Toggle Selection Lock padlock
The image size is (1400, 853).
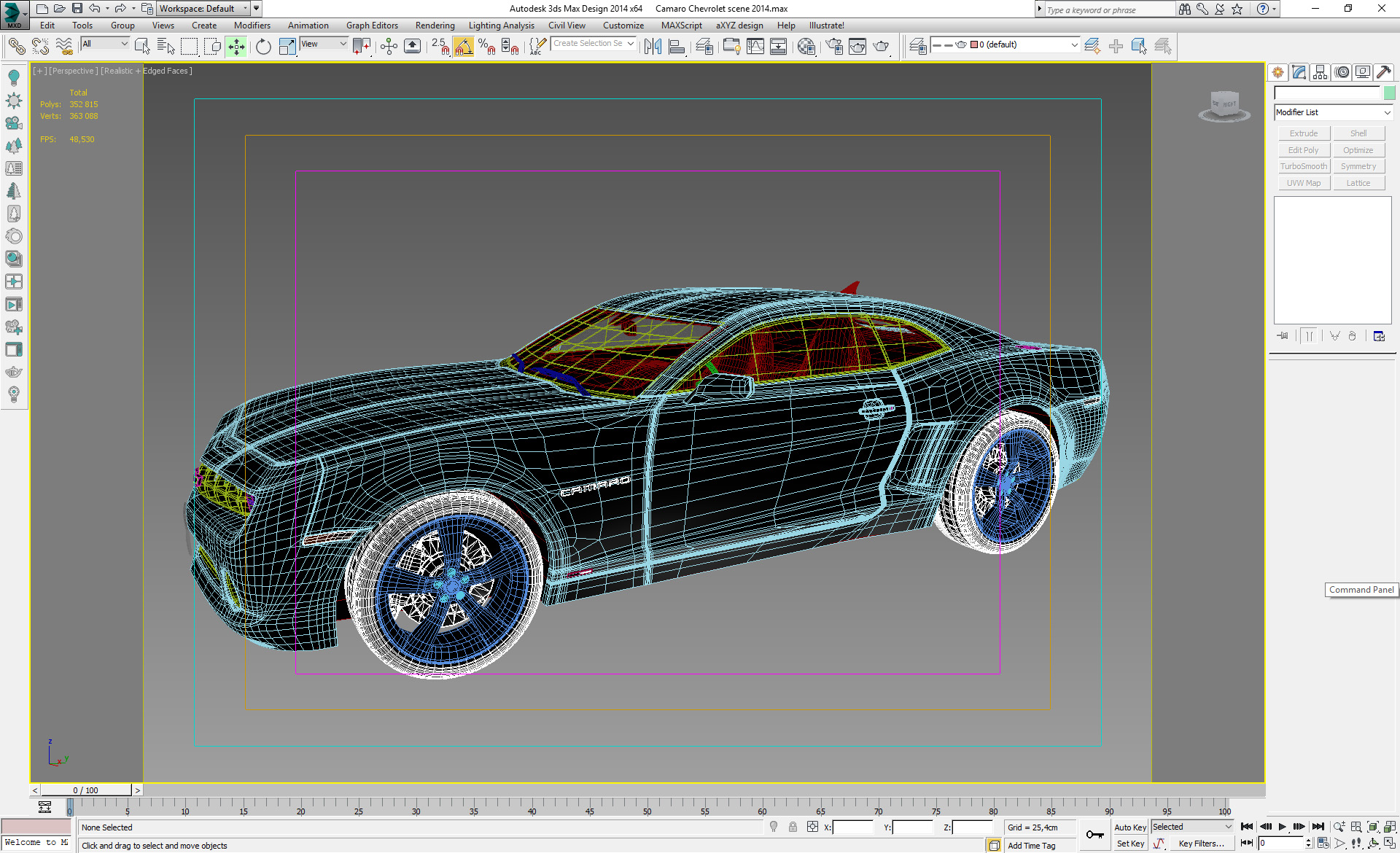(x=793, y=827)
